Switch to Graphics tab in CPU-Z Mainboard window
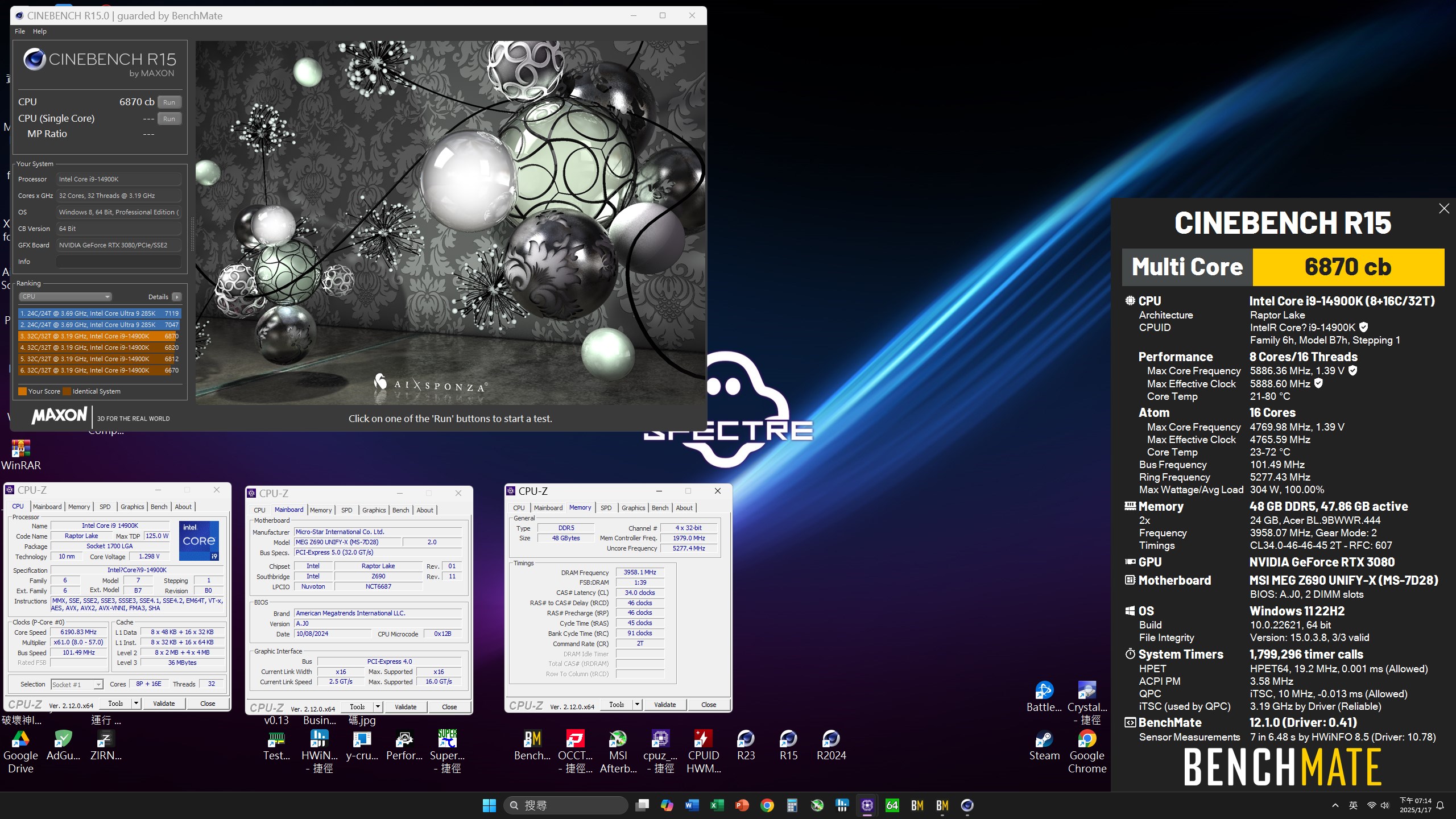Image resolution: width=1456 pixels, height=819 pixels. click(374, 510)
